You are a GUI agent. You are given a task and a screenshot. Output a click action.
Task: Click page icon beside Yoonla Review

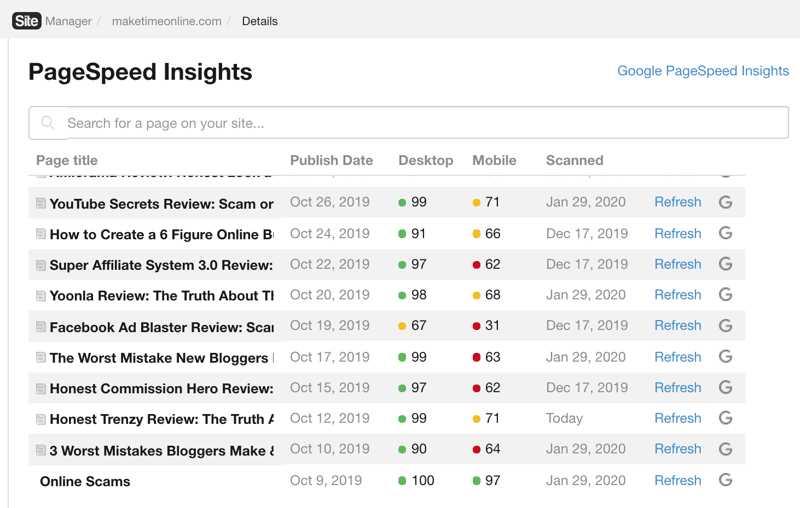tap(41, 295)
